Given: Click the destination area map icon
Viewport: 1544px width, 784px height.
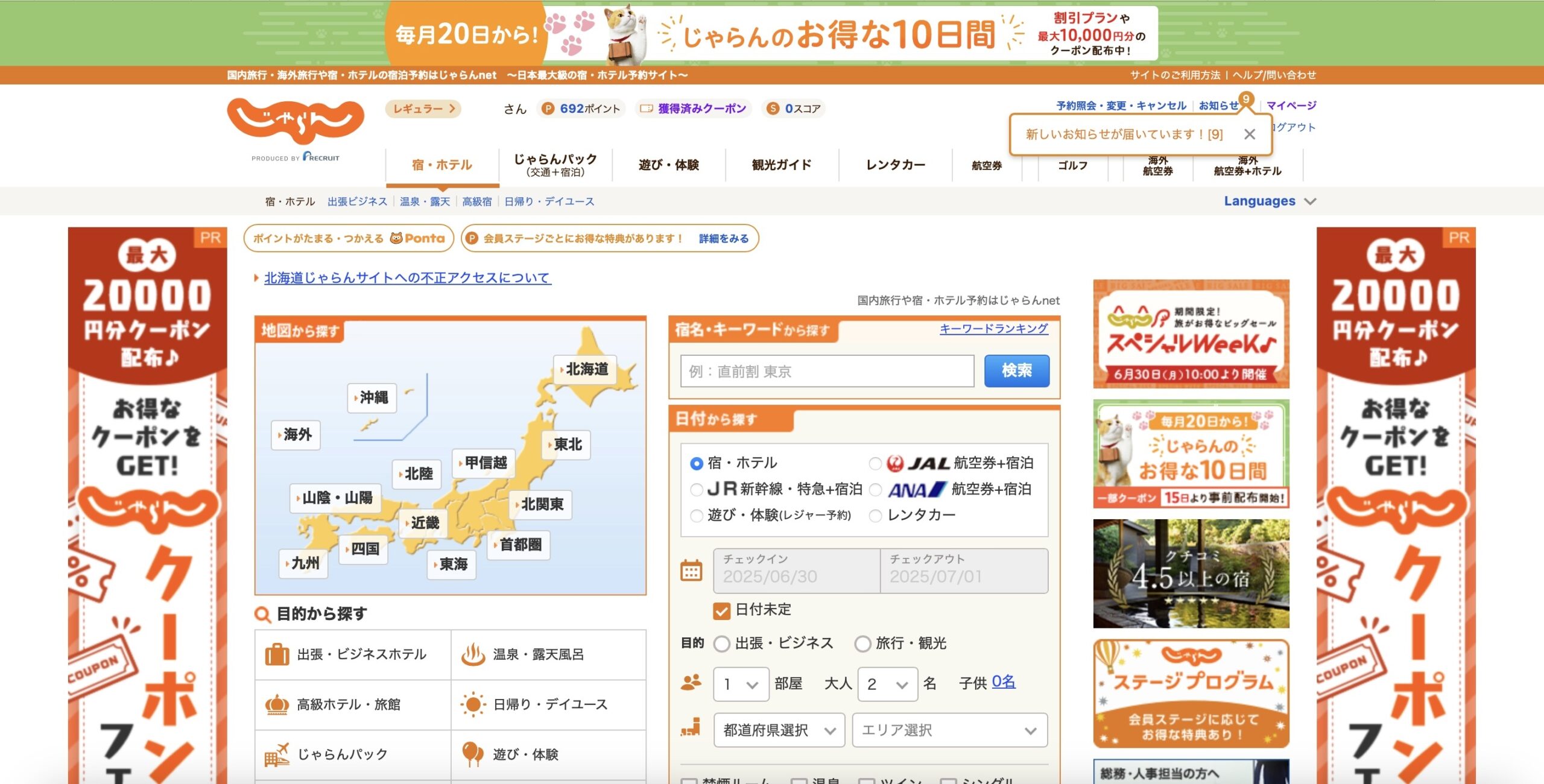Looking at the screenshot, I should pyautogui.click(x=691, y=728).
